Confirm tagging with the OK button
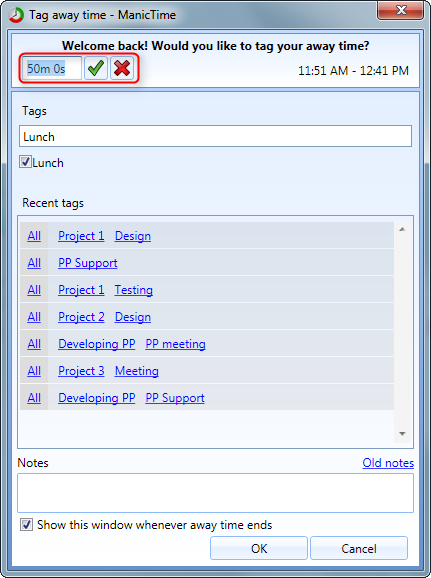Viewport: 431px width, 578px height. pyautogui.click(x=259, y=549)
